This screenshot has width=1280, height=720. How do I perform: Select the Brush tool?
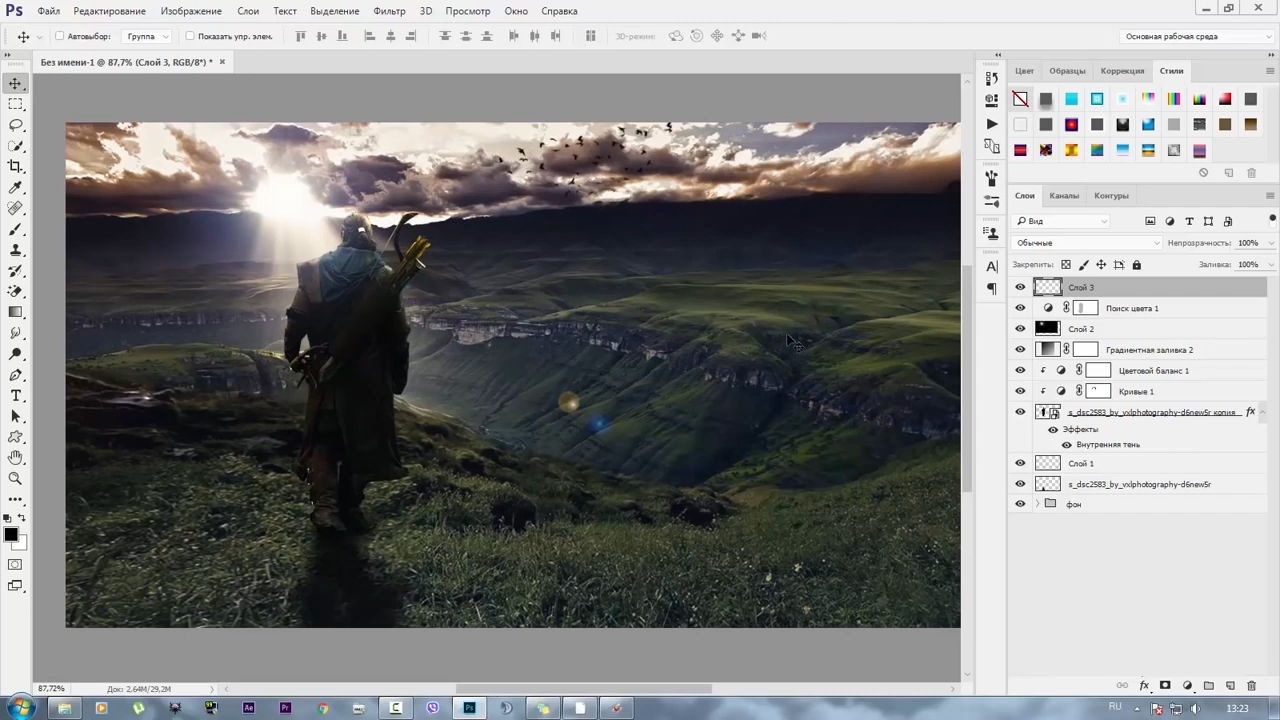coord(15,229)
